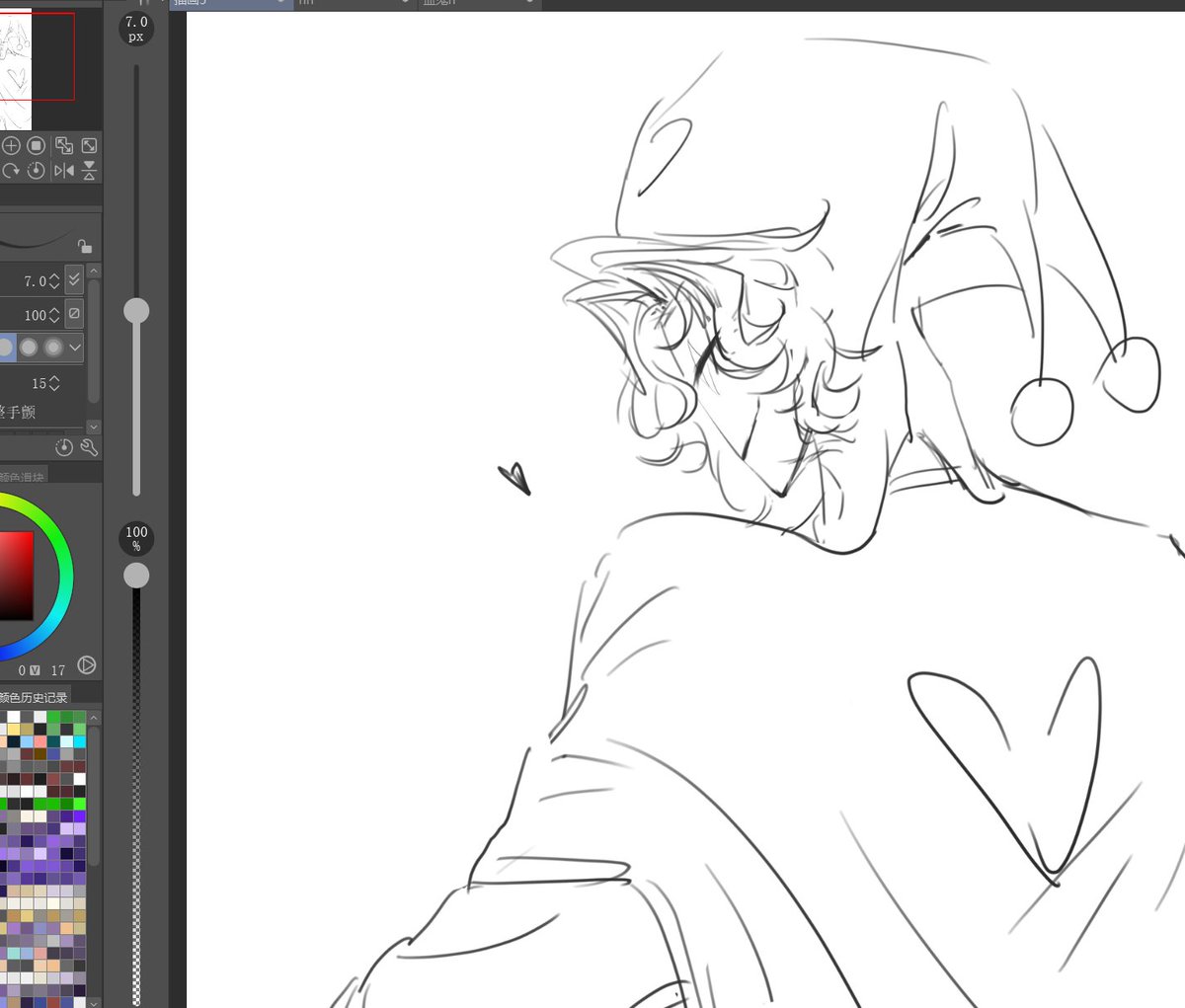
Task: Click the fit to navigator icon
Action: pyautogui.click(x=64, y=146)
